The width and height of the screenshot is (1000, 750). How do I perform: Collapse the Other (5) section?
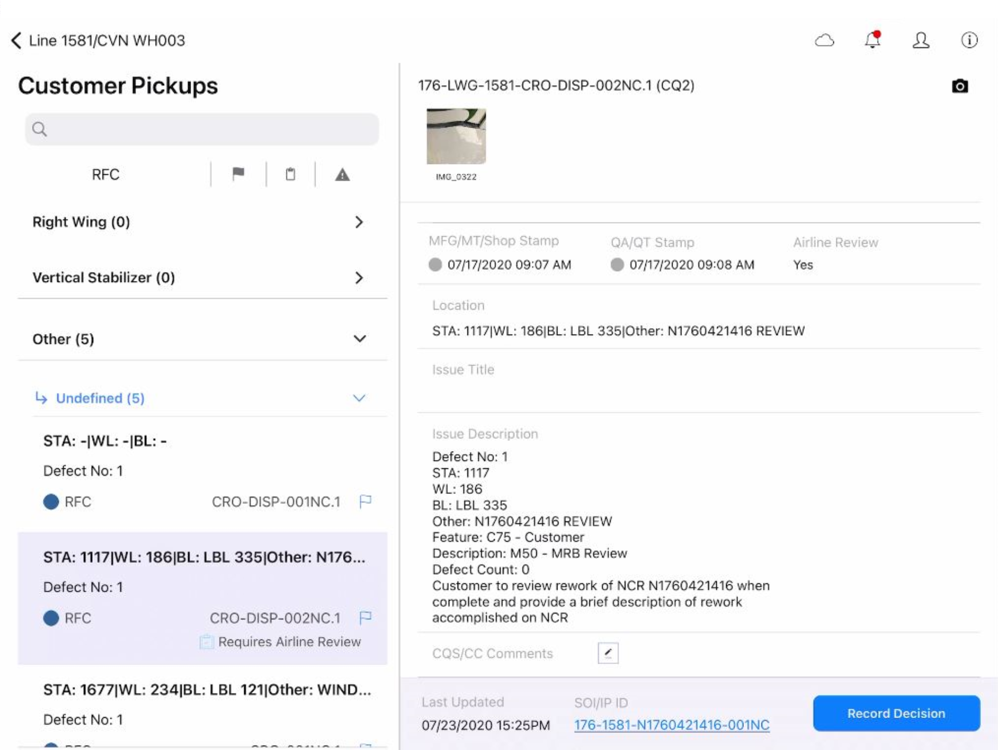pyautogui.click(x=202, y=339)
